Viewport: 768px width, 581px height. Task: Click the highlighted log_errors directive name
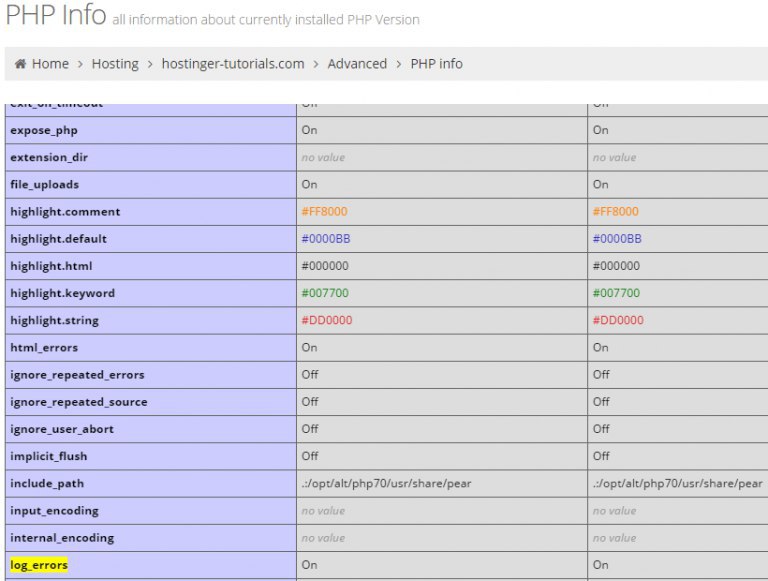point(39,565)
